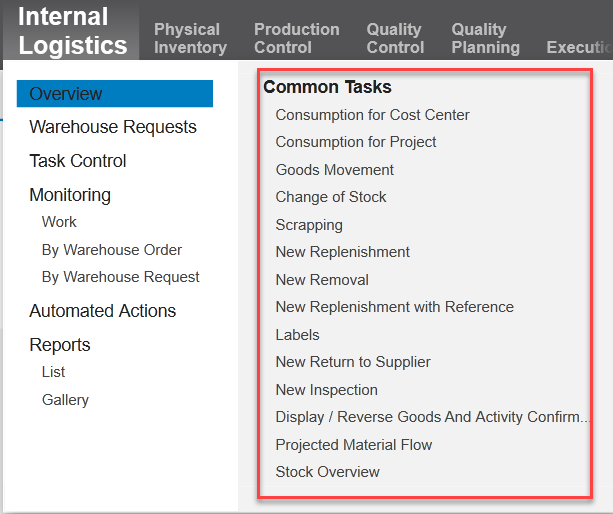This screenshot has width=613, height=514.
Task: Click Consumption for Cost Center link
Action: coord(372,115)
